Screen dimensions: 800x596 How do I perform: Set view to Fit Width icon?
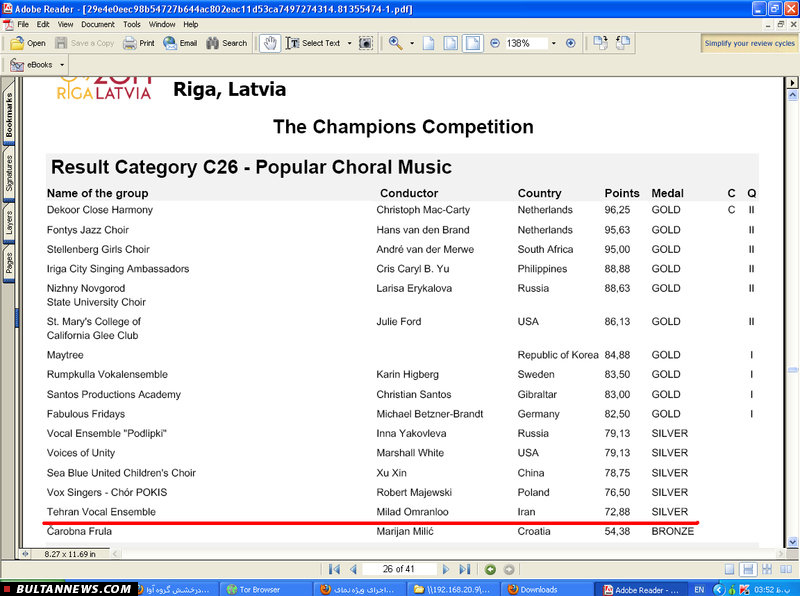[473, 43]
